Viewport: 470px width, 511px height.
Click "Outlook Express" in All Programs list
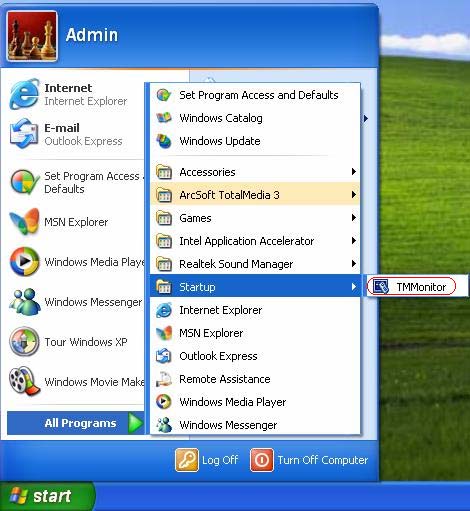[x=218, y=356]
